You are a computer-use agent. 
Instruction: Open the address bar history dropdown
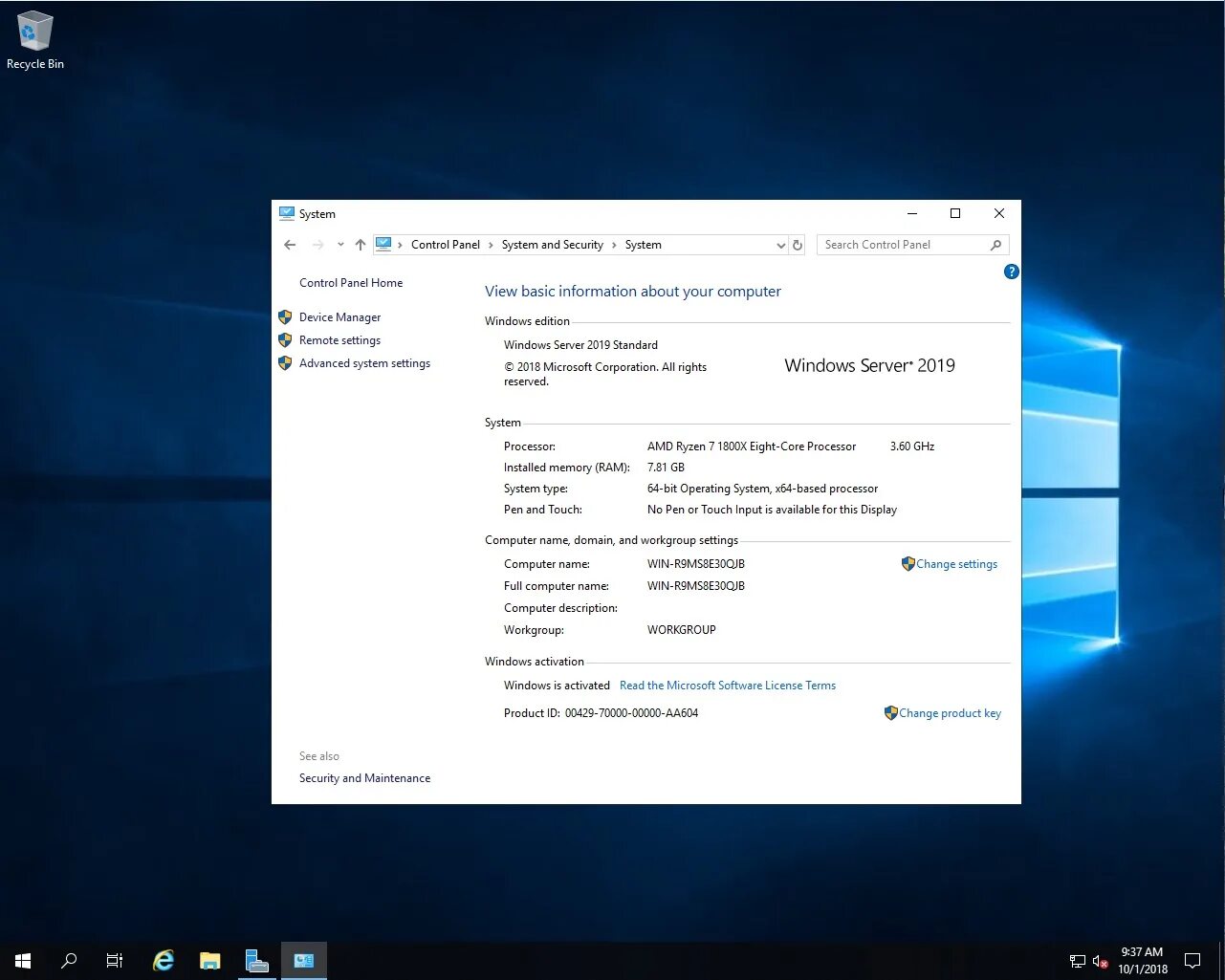pos(780,246)
